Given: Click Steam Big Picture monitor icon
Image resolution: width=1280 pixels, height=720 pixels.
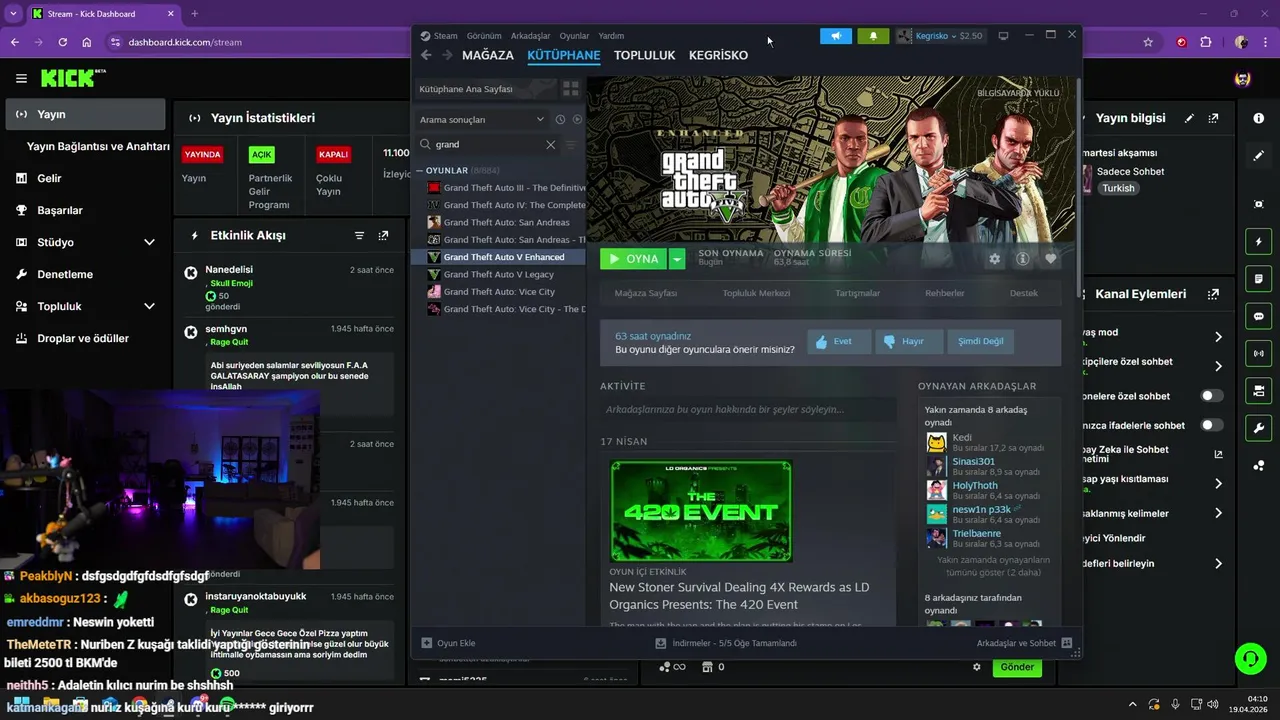Looking at the screenshot, I should (1003, 36).
